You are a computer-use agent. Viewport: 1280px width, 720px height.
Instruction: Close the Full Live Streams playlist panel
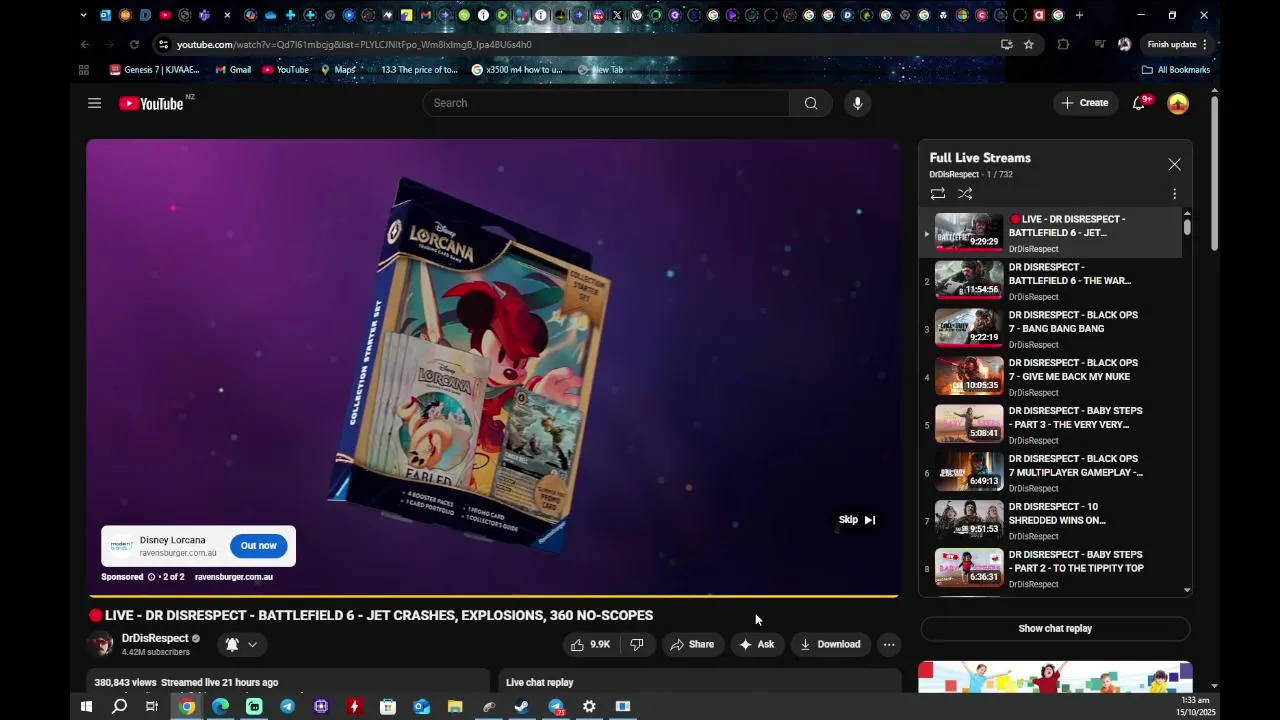point(1174,164)
